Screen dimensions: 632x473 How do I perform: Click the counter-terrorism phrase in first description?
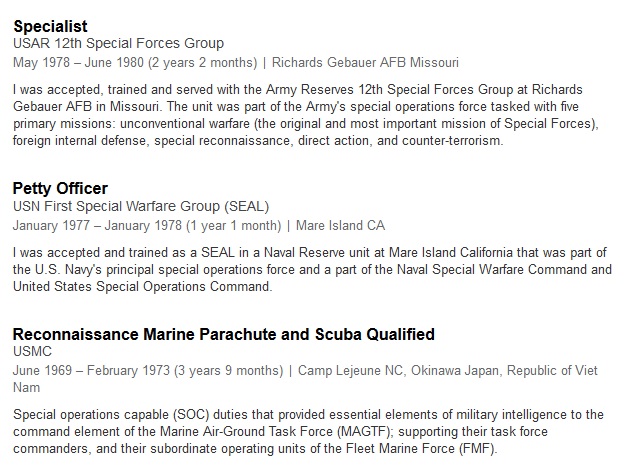click(451, 141)
